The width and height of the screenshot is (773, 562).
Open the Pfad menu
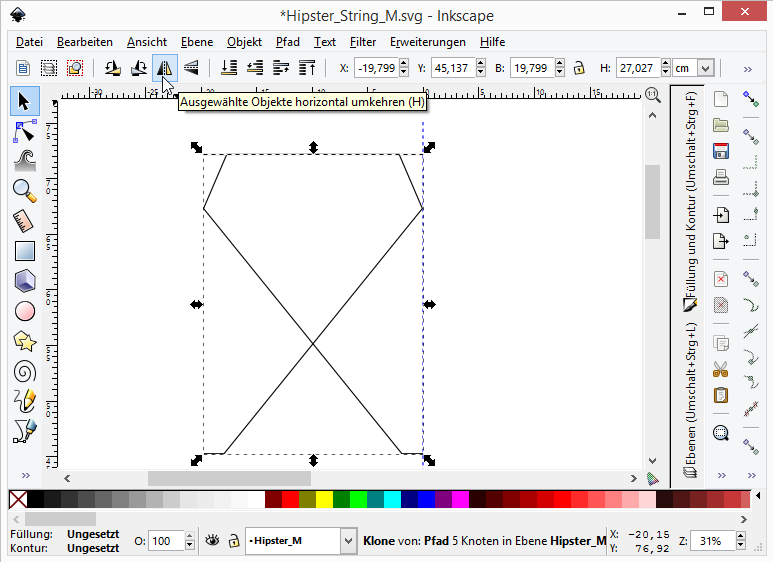click(287, 42)
